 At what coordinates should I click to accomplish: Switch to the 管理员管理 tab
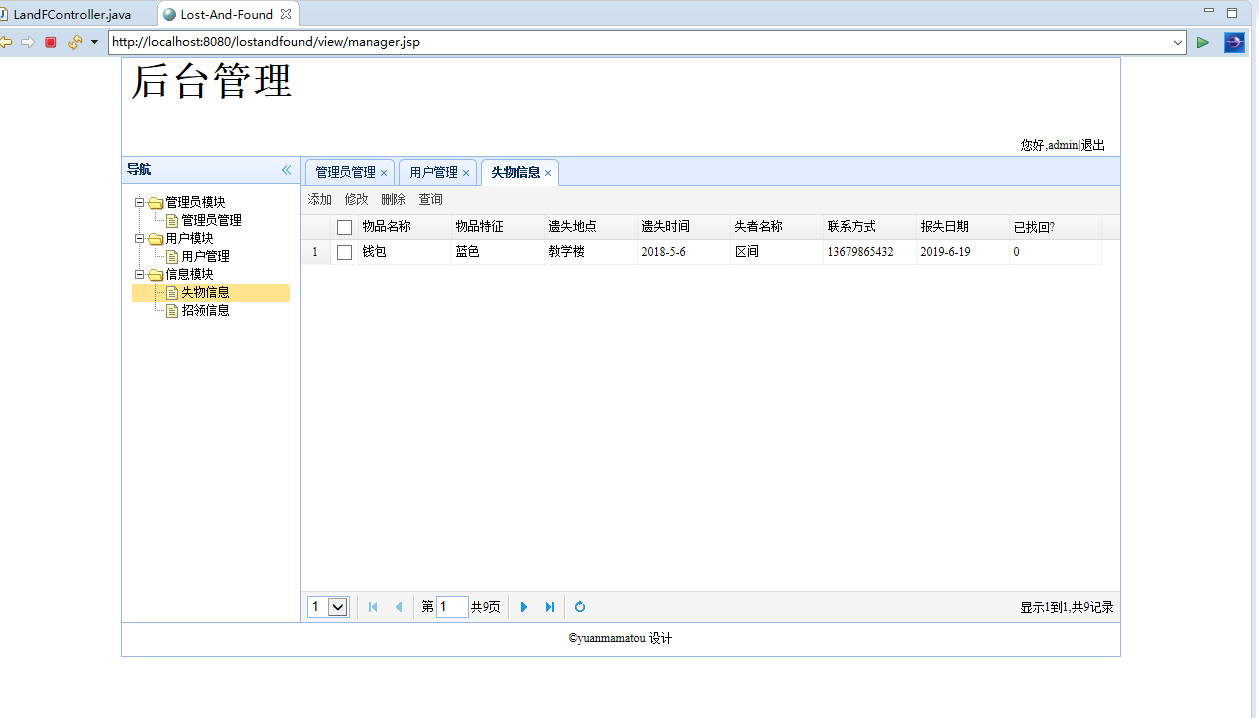click(x=345, y=172)
